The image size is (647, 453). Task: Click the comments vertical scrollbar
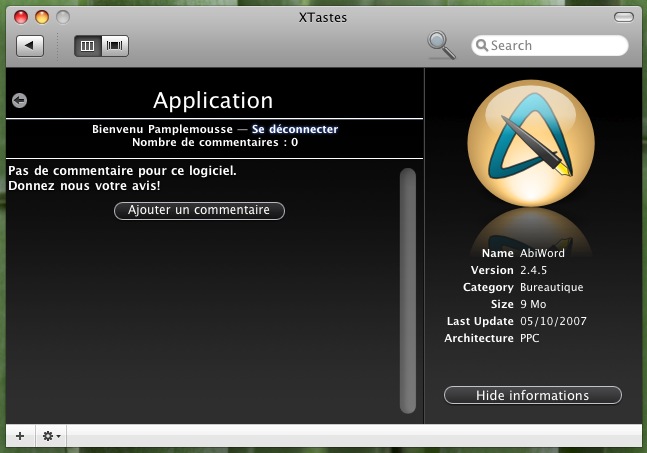[408, 290]
